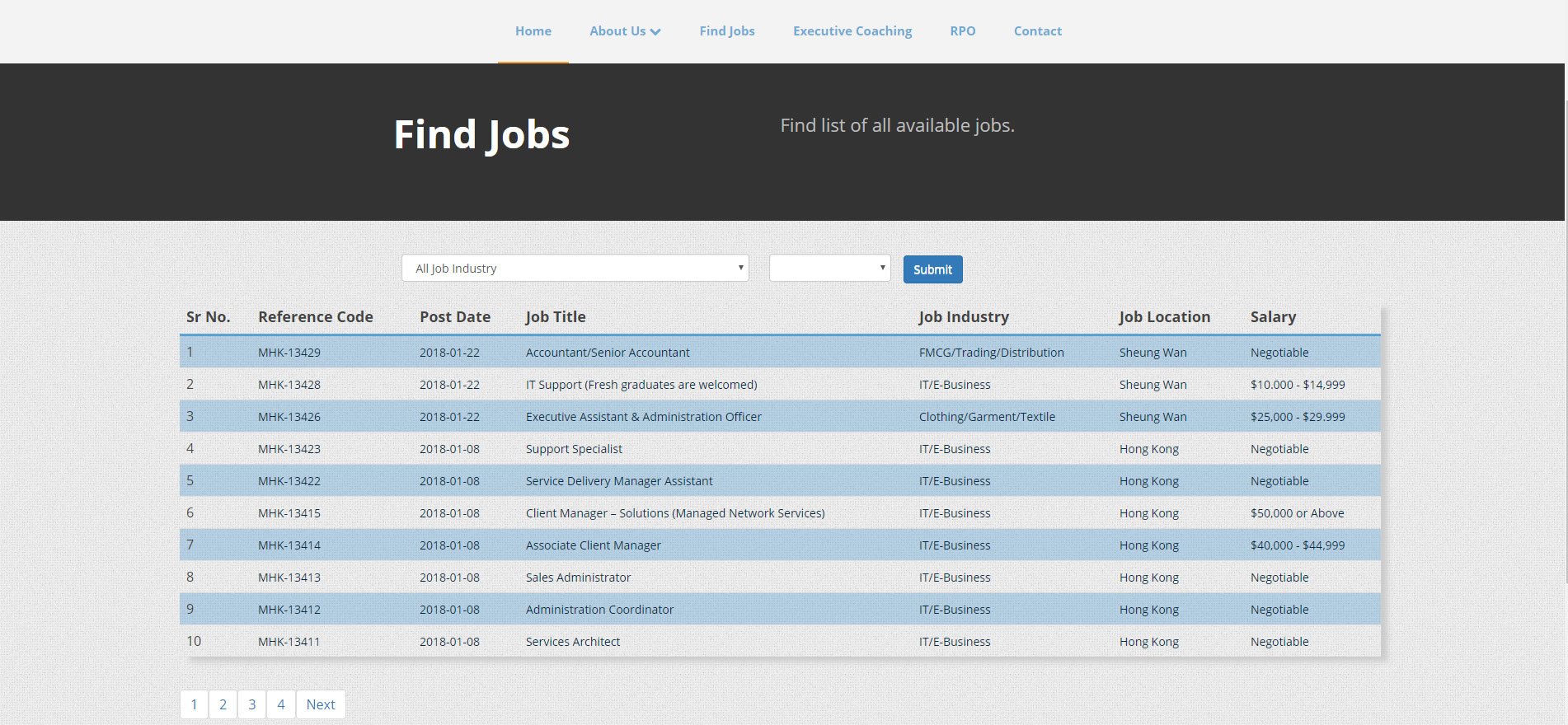Open the Services Architect job row
The height and width of the screenshot is (725, 1568).
tap(780, 641)
